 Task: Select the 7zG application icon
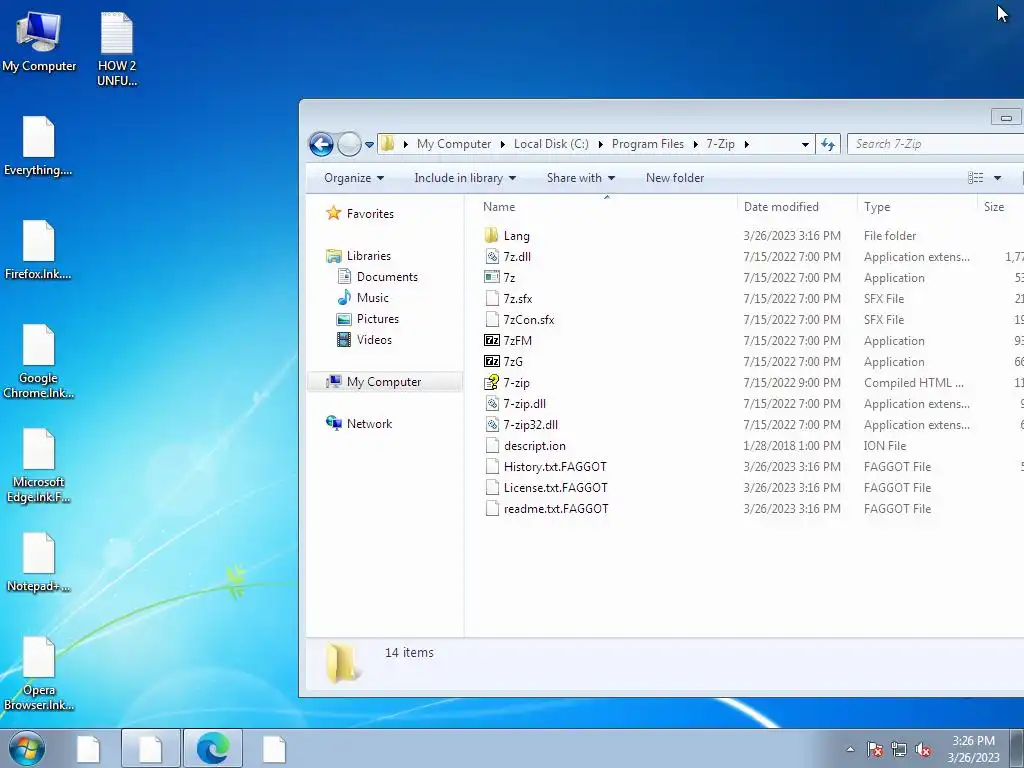(x=492, y=361)
